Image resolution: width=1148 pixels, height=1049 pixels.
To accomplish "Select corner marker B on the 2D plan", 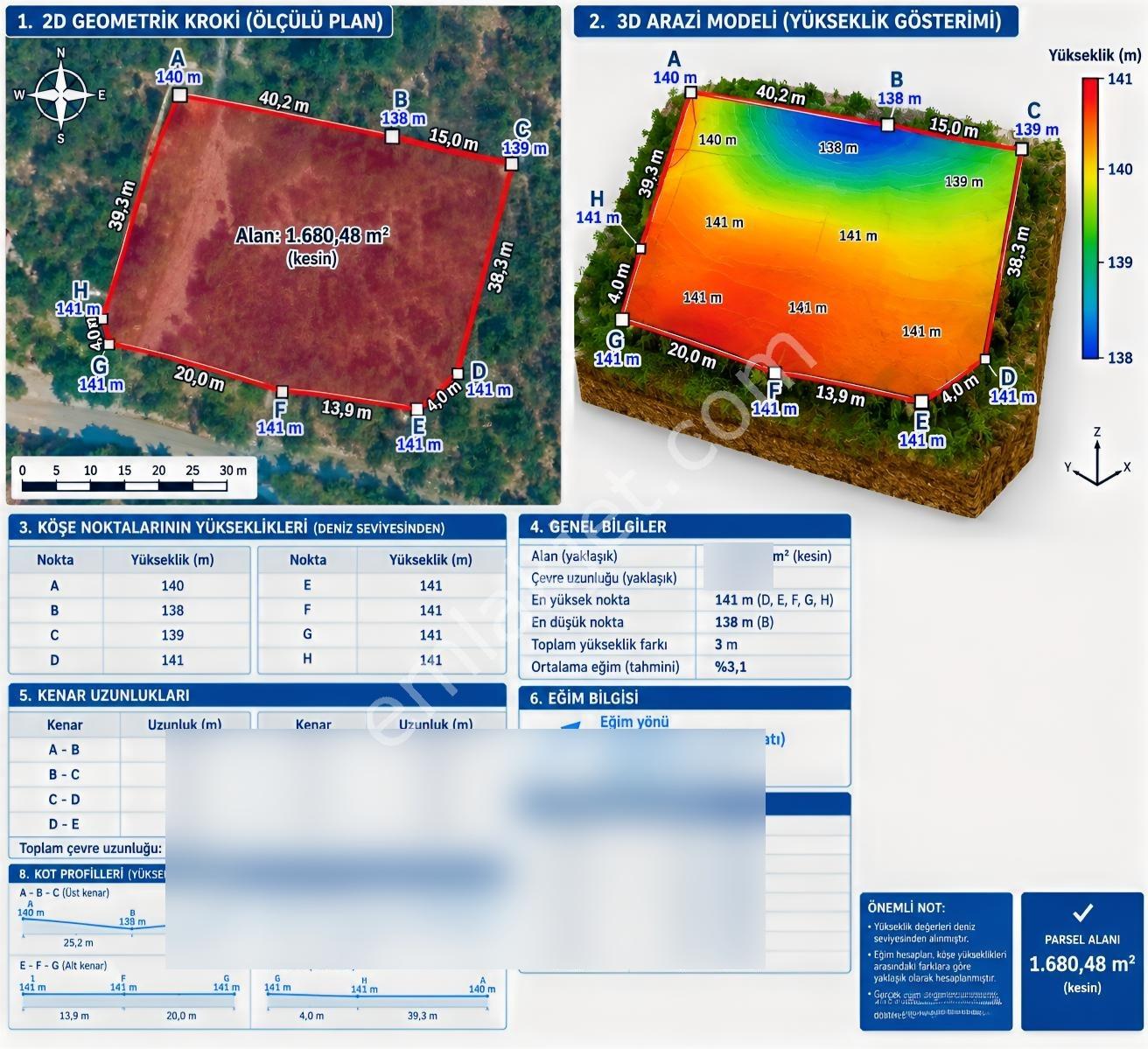I will coord(392,136).
